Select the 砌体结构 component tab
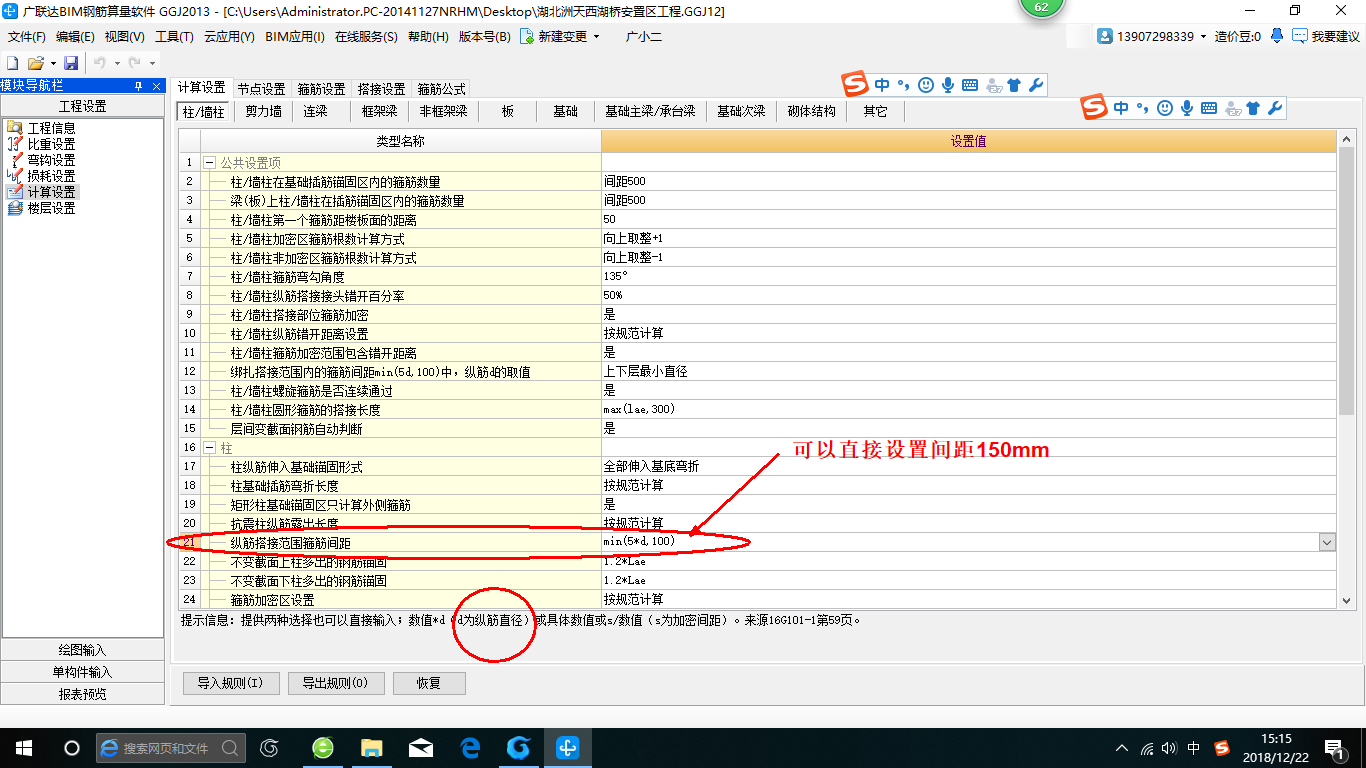The image size is (1366, 768). point(811,111)
